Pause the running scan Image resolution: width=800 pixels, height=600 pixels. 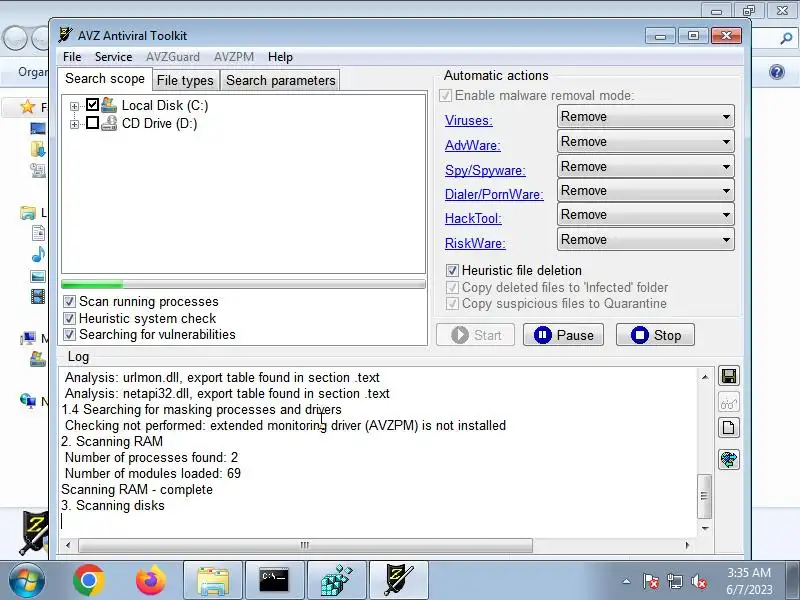[563, 335]
